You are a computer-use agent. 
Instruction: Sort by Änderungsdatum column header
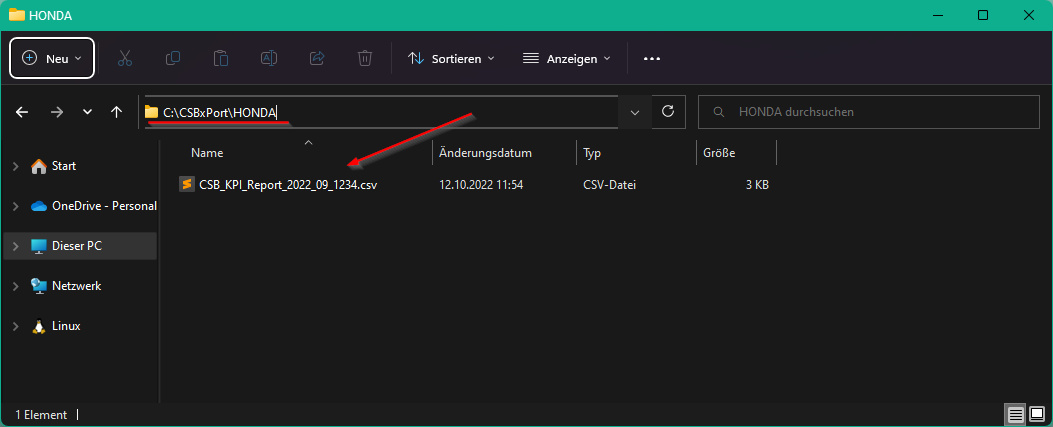pos(486,153)
